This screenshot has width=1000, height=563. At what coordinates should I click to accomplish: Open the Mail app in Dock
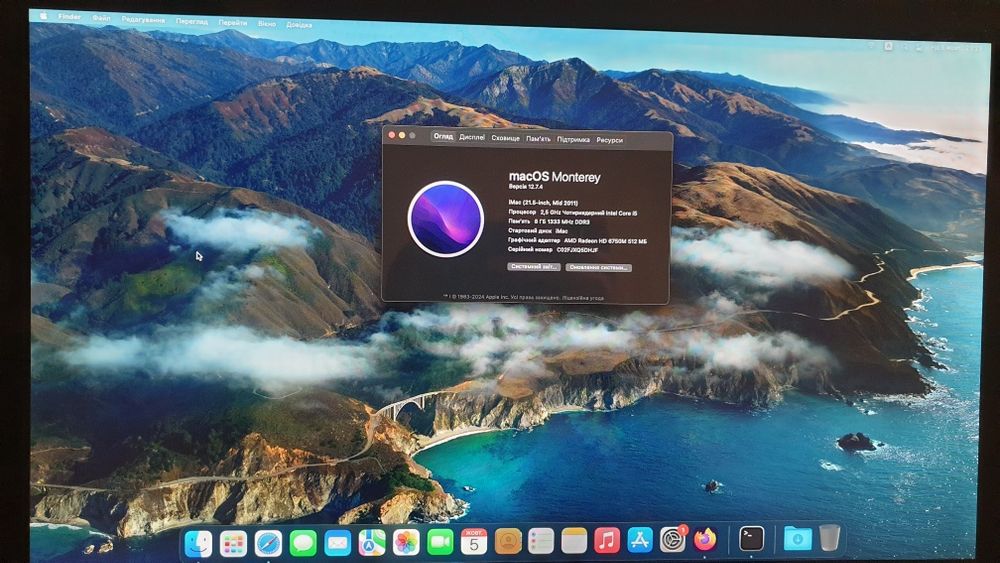pyautogui.click(x=337, y=544)
